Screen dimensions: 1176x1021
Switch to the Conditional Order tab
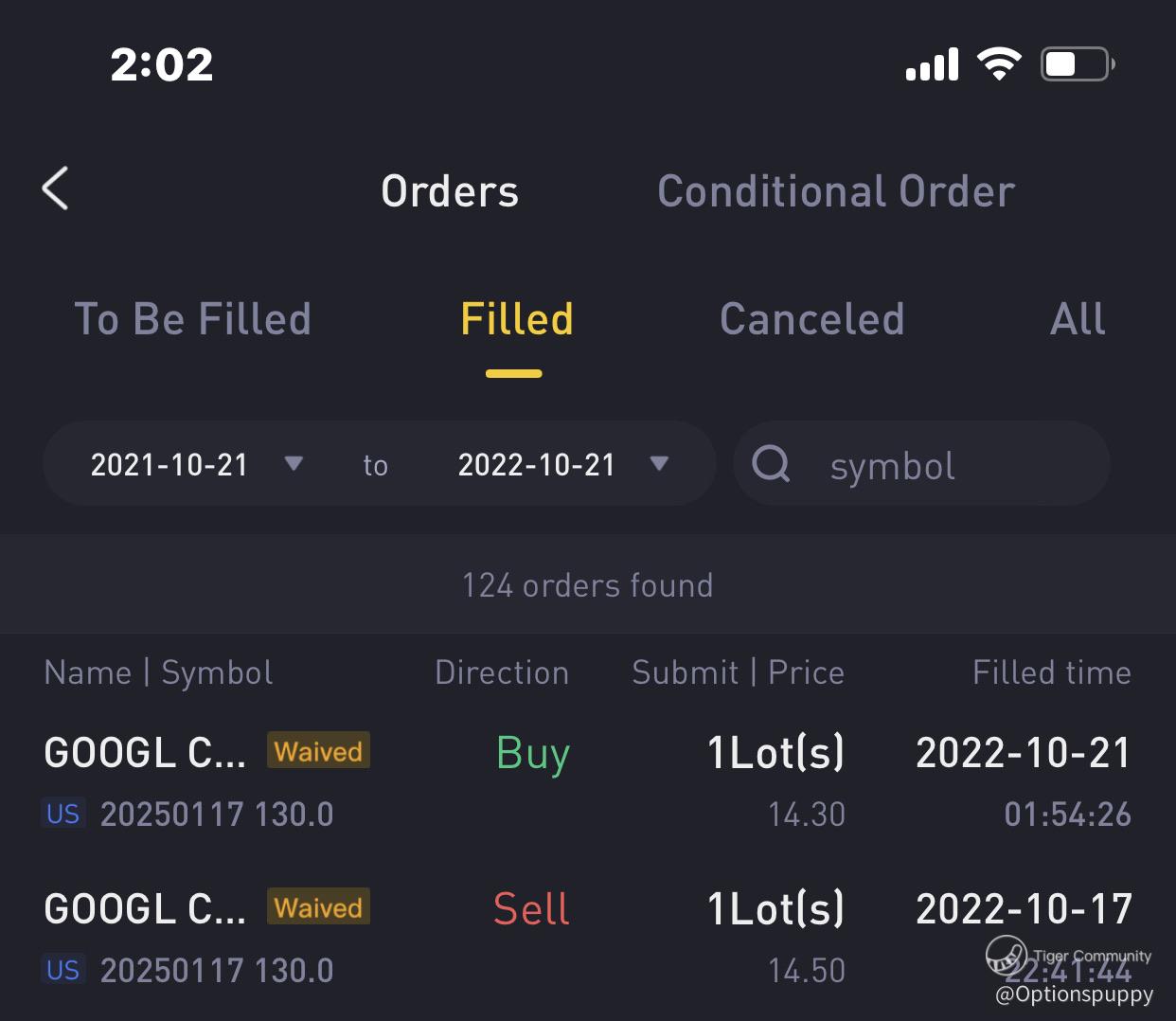click(x=836, y=191)
